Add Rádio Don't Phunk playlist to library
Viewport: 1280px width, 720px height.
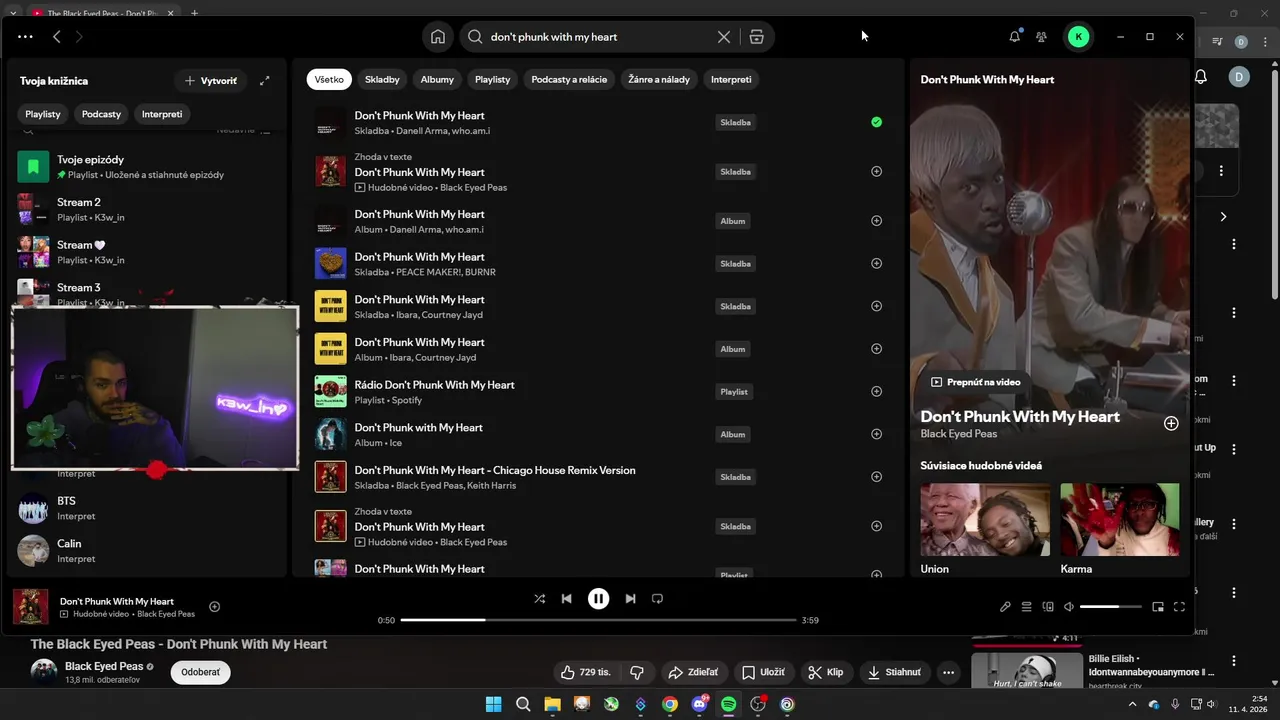coord(876,392)
